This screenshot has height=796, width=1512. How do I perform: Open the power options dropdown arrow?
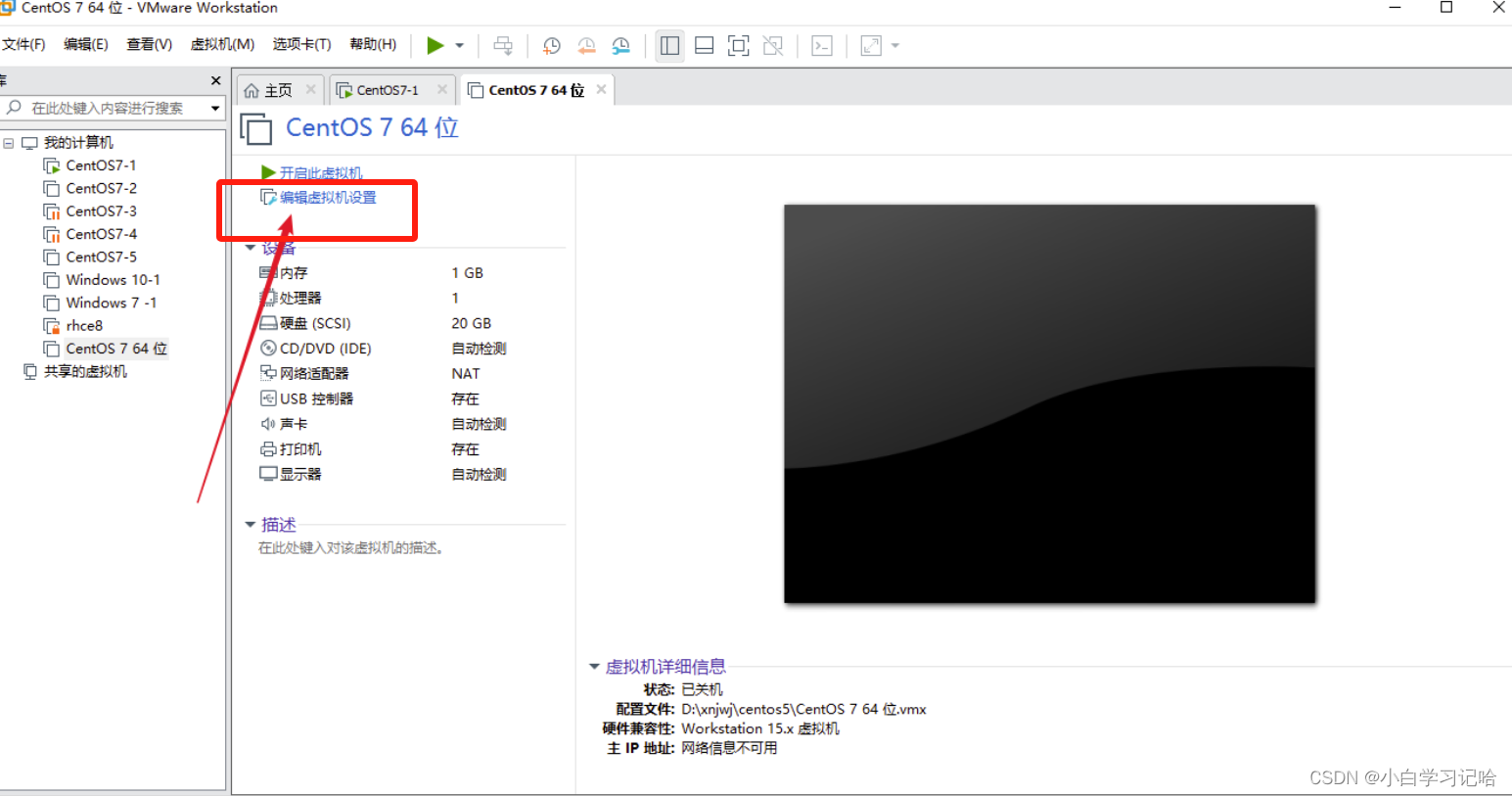click(459, 45)
